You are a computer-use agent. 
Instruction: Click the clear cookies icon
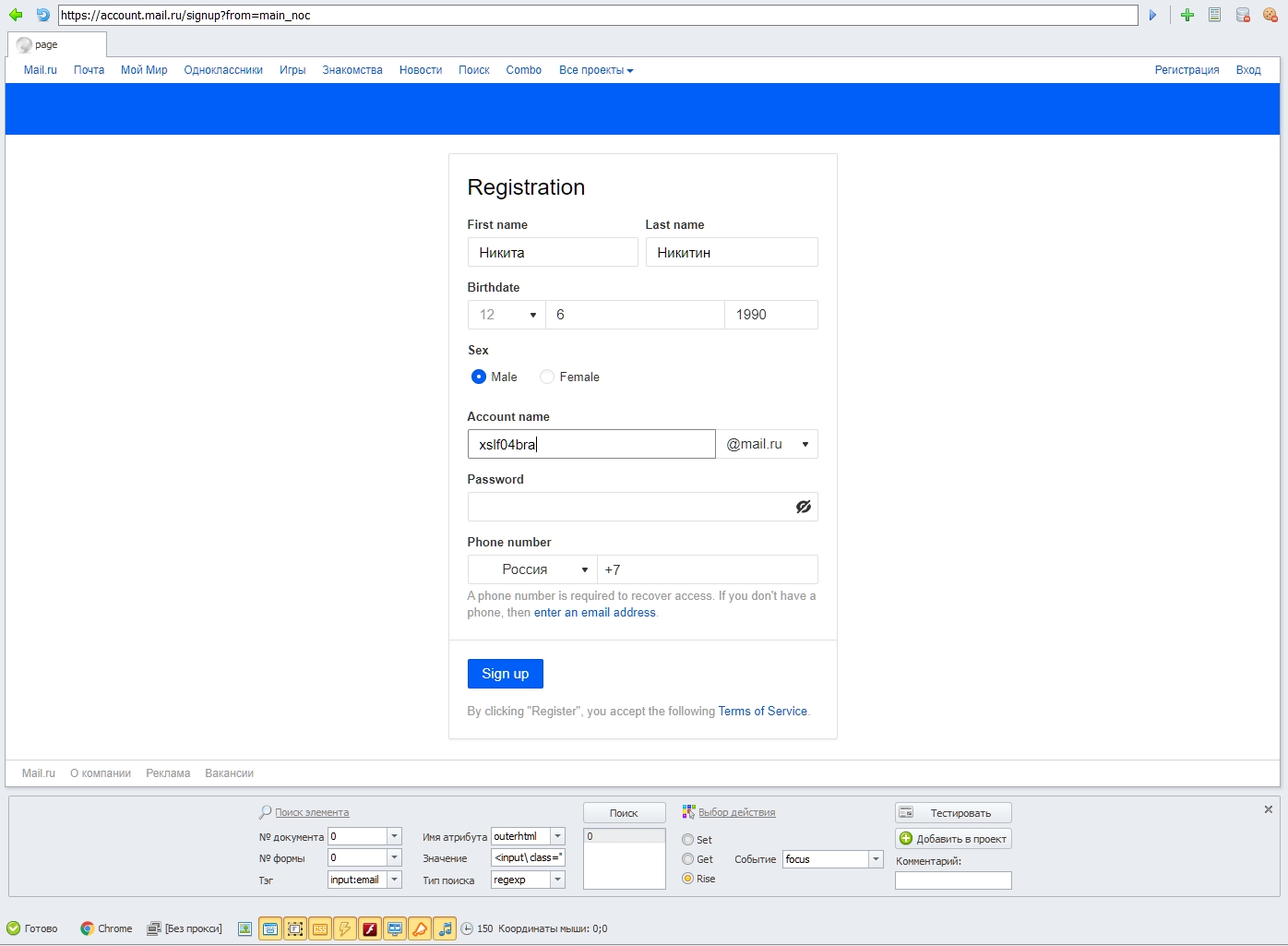[x=1270, y=15]
